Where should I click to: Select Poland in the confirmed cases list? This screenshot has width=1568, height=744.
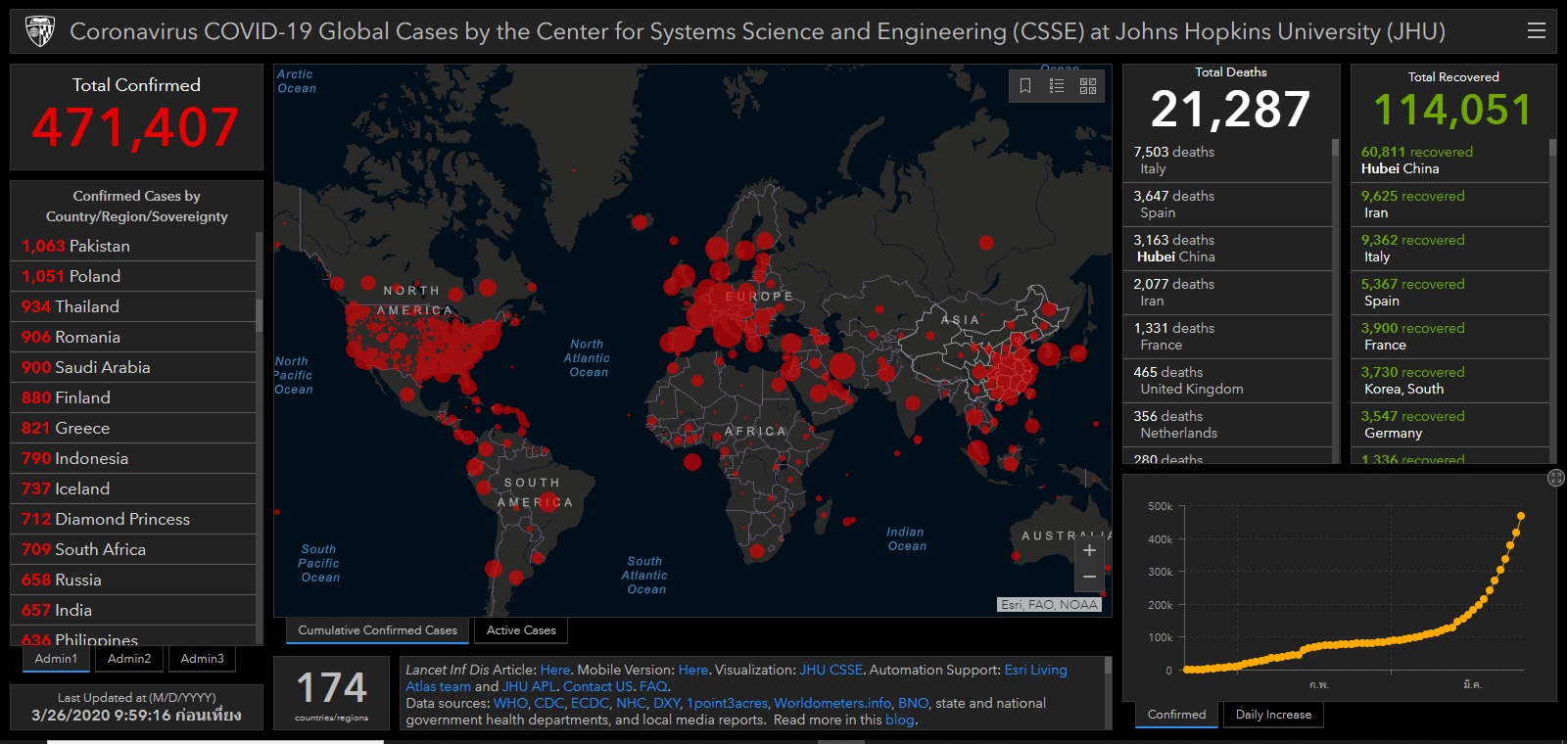133,276
